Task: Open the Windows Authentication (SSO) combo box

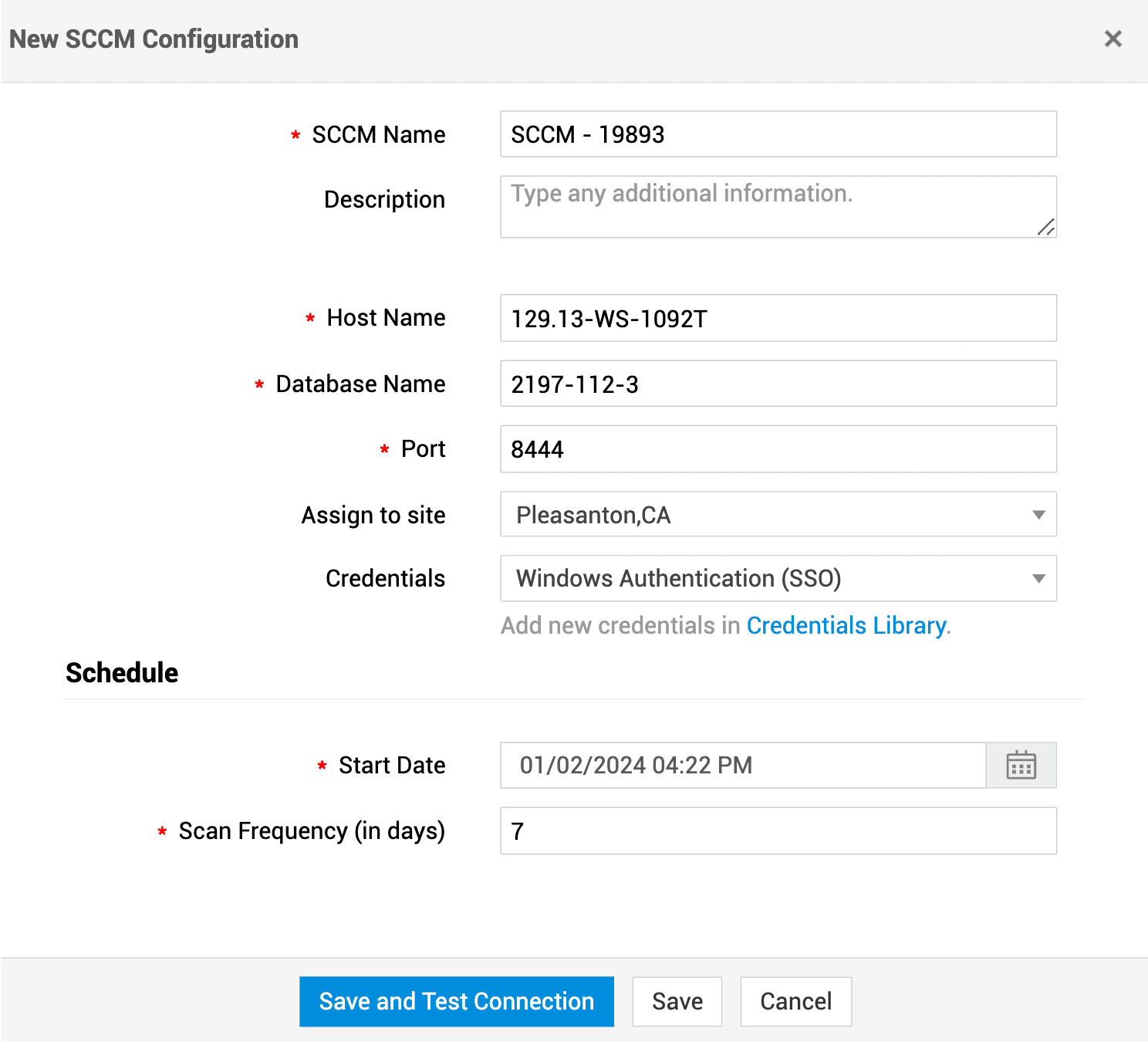Action: 764,579
